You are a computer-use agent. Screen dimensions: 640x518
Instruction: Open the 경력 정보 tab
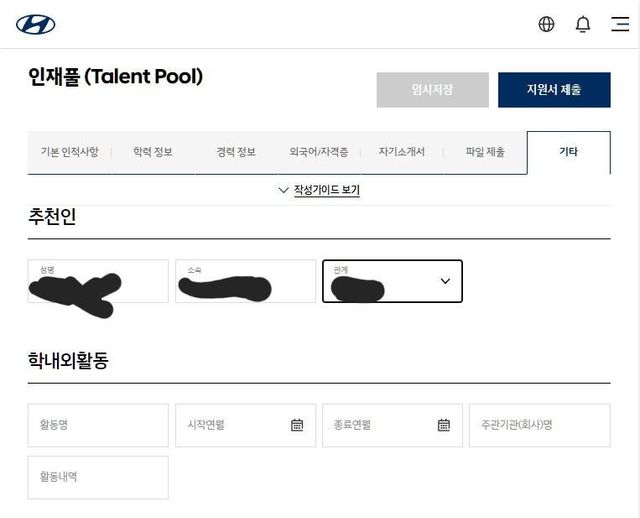tap(236, 152)
